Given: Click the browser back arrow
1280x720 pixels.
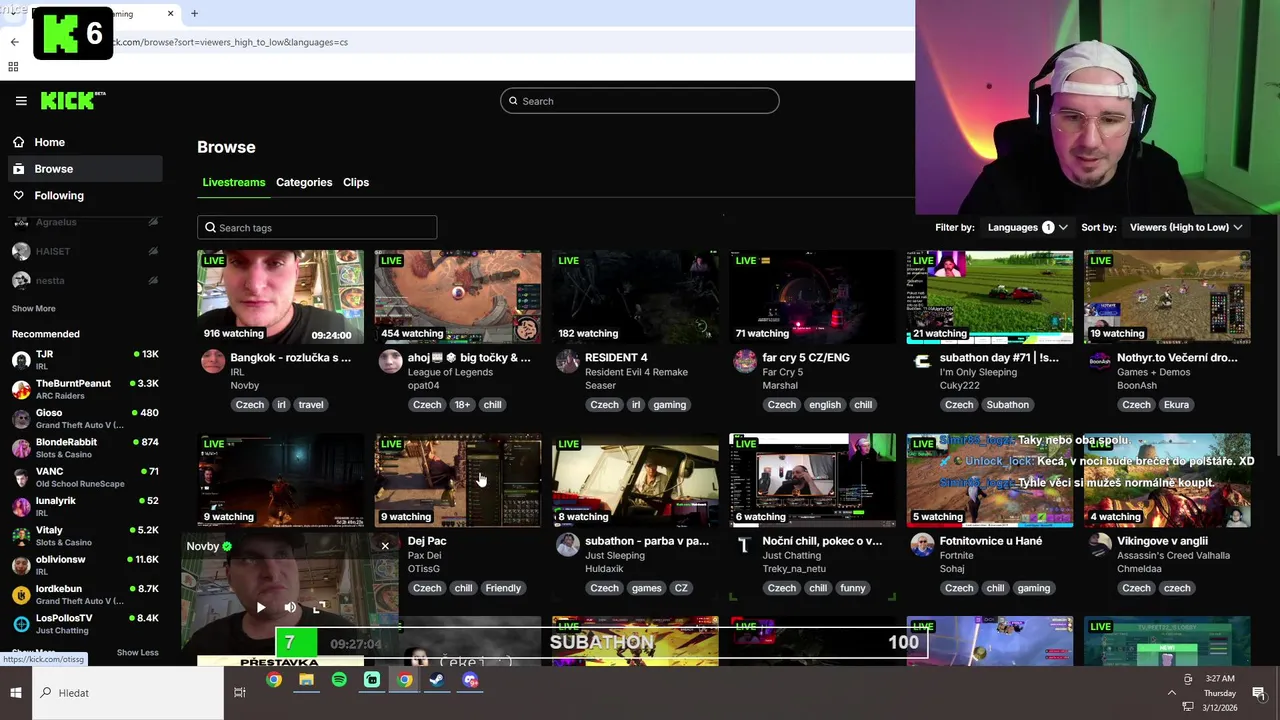Looking at the screenshot, I should [x=14, y=42].
